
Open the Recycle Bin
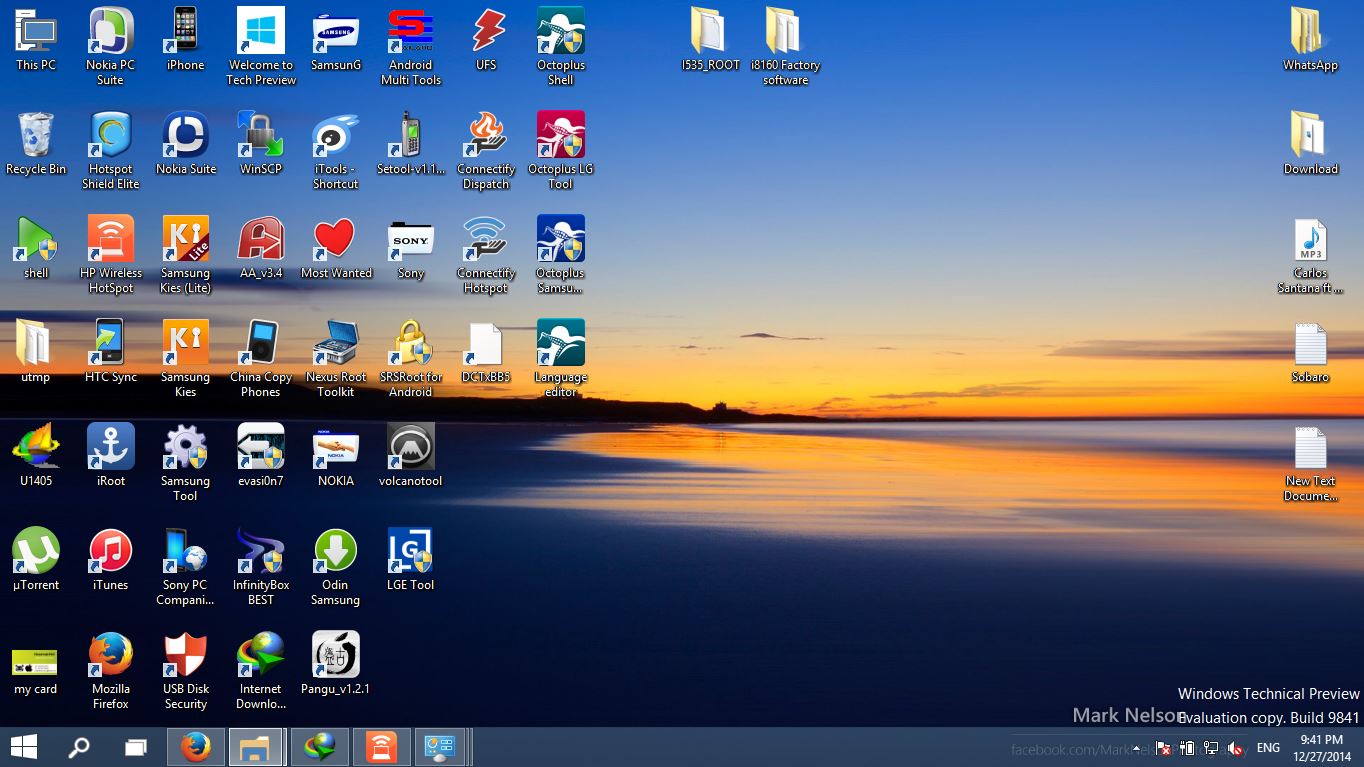[36, 144]
